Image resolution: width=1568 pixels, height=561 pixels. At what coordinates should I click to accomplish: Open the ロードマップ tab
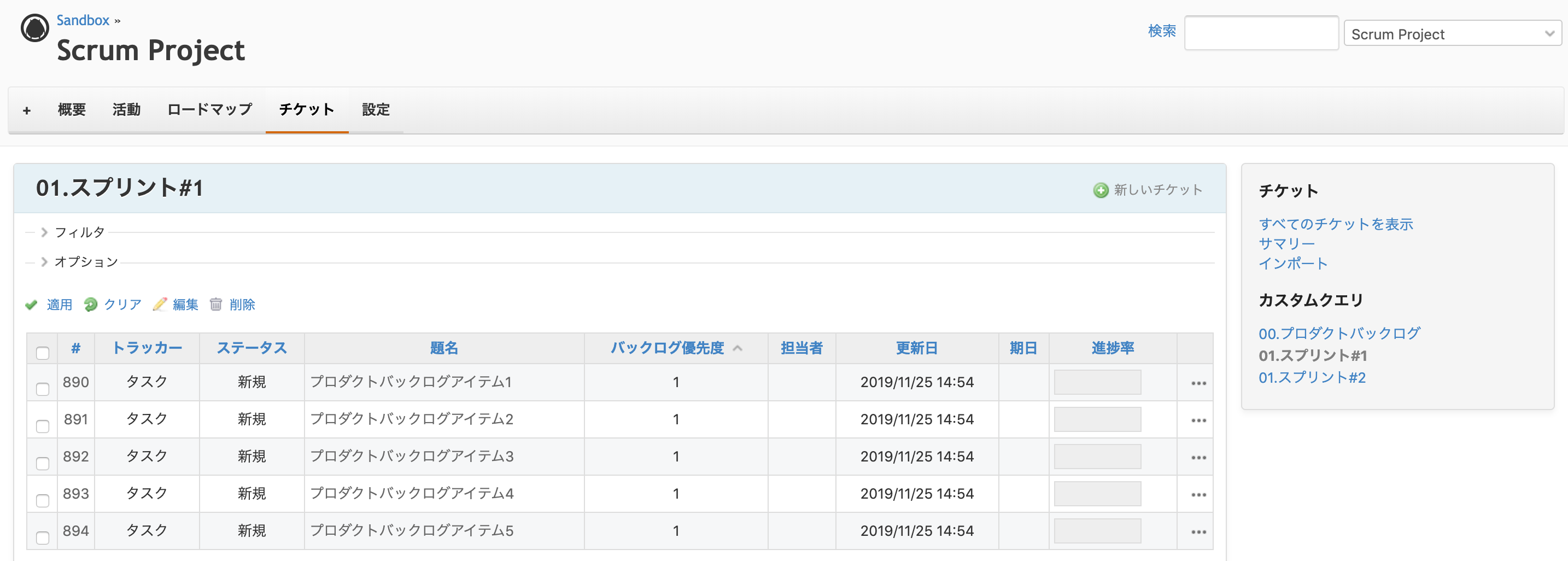[209, 109]
